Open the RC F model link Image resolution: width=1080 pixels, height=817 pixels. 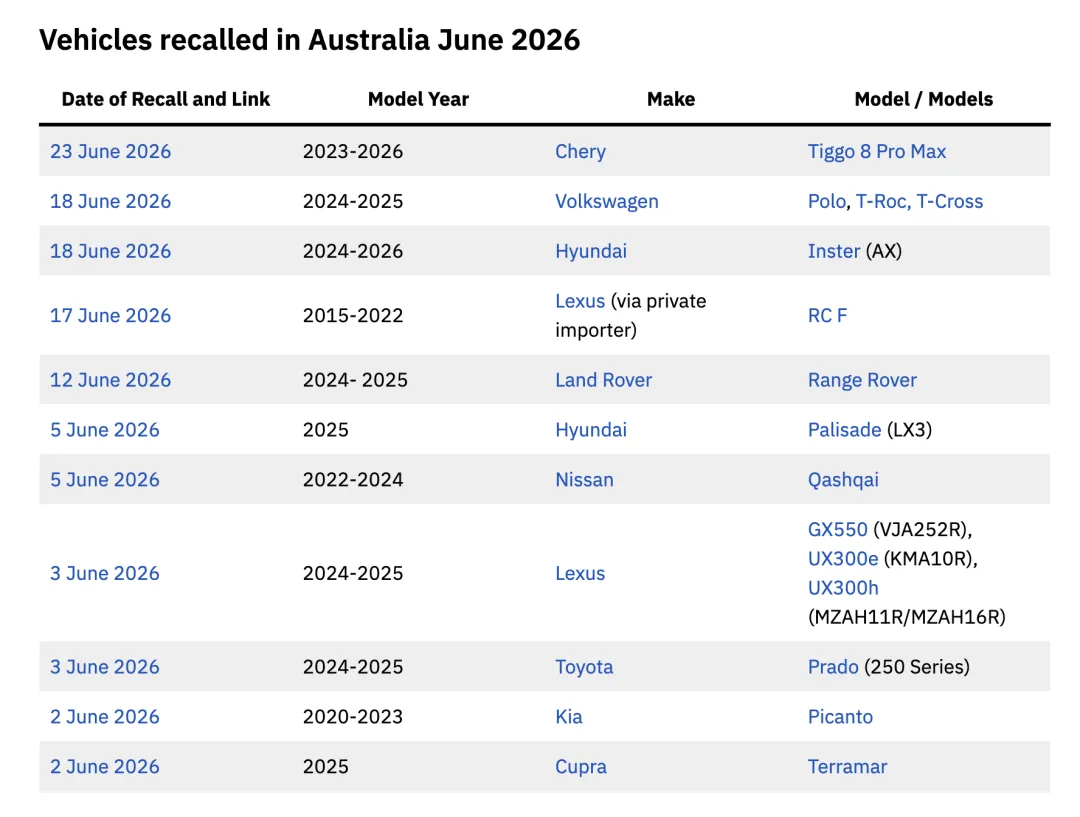827,316
